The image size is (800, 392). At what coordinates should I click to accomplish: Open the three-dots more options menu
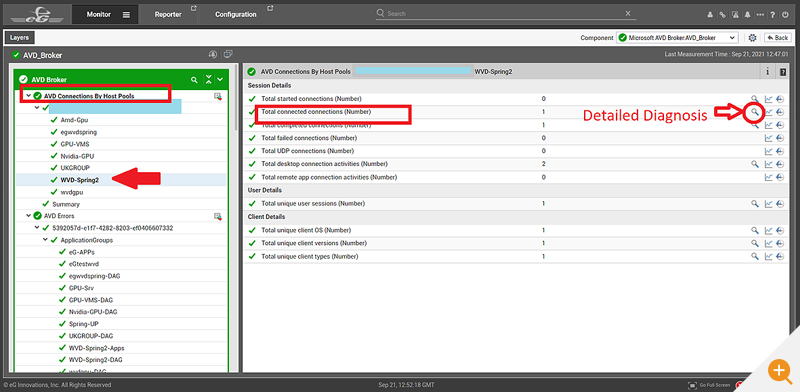pyautogui.click(x=760, y=15)
